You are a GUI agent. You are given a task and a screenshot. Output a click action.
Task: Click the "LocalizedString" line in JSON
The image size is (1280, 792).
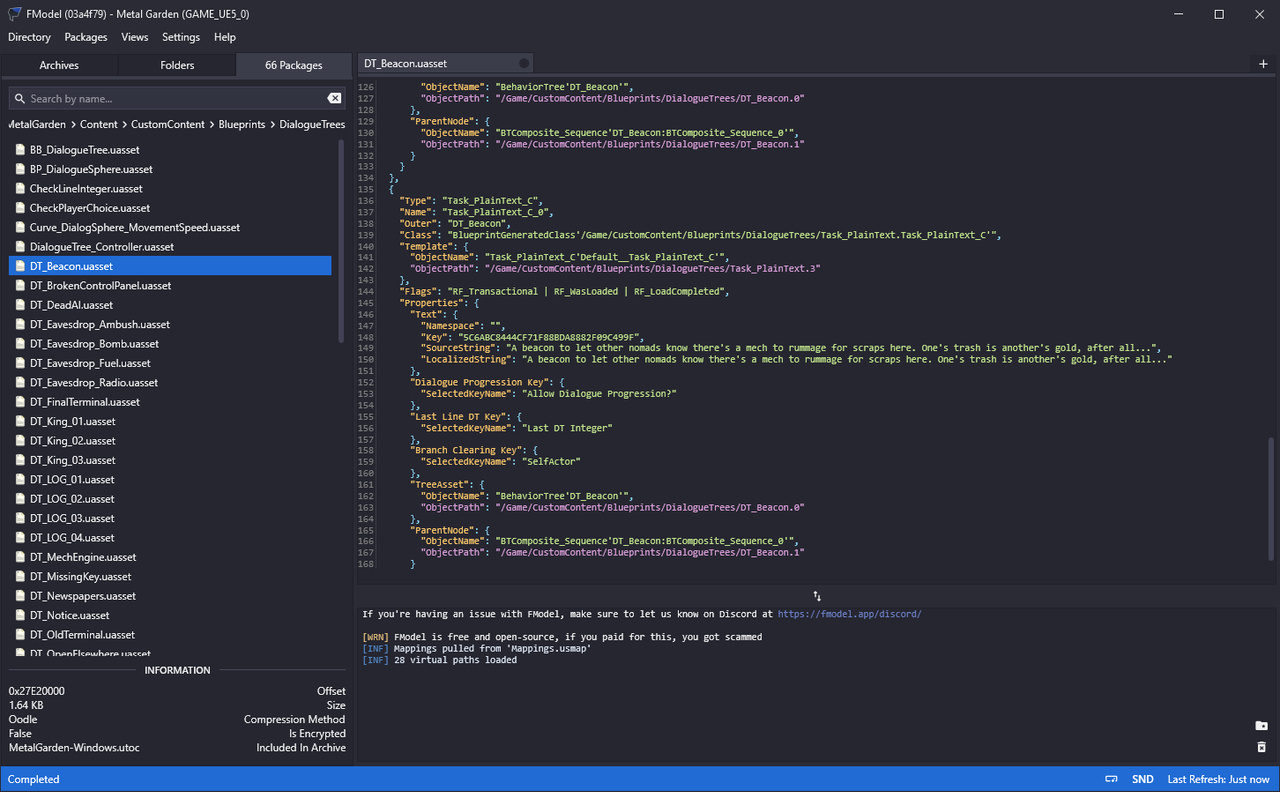pos(796,359)
